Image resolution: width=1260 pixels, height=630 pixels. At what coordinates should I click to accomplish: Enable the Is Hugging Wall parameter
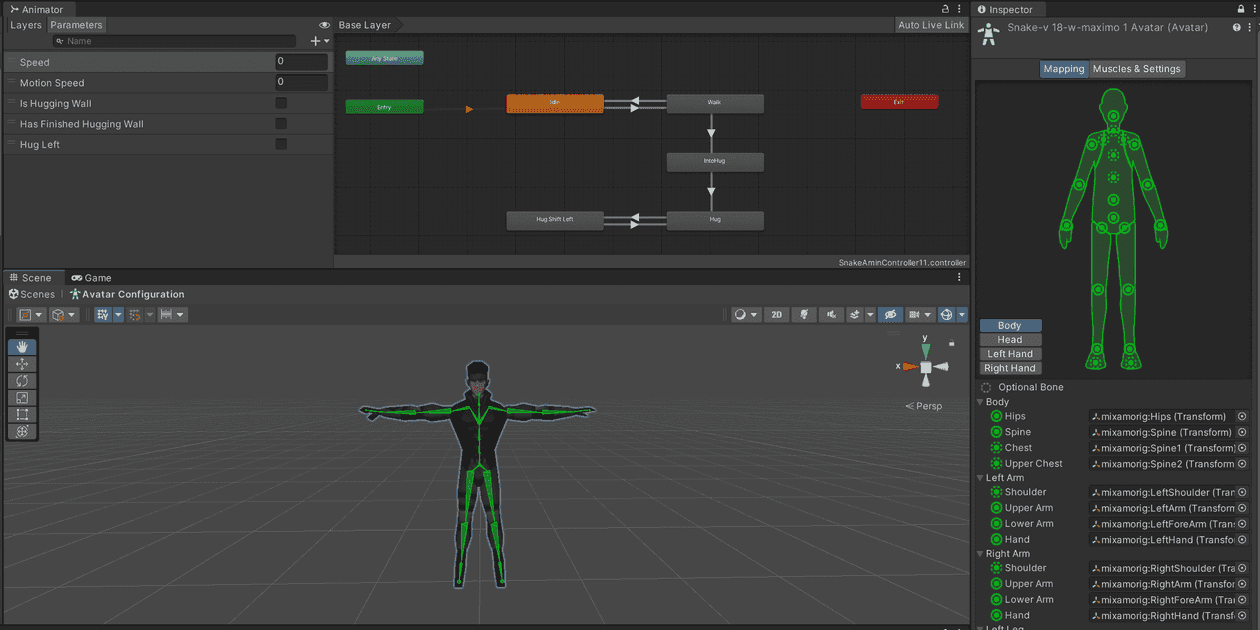pyautogui.click(x=281, y=103)
